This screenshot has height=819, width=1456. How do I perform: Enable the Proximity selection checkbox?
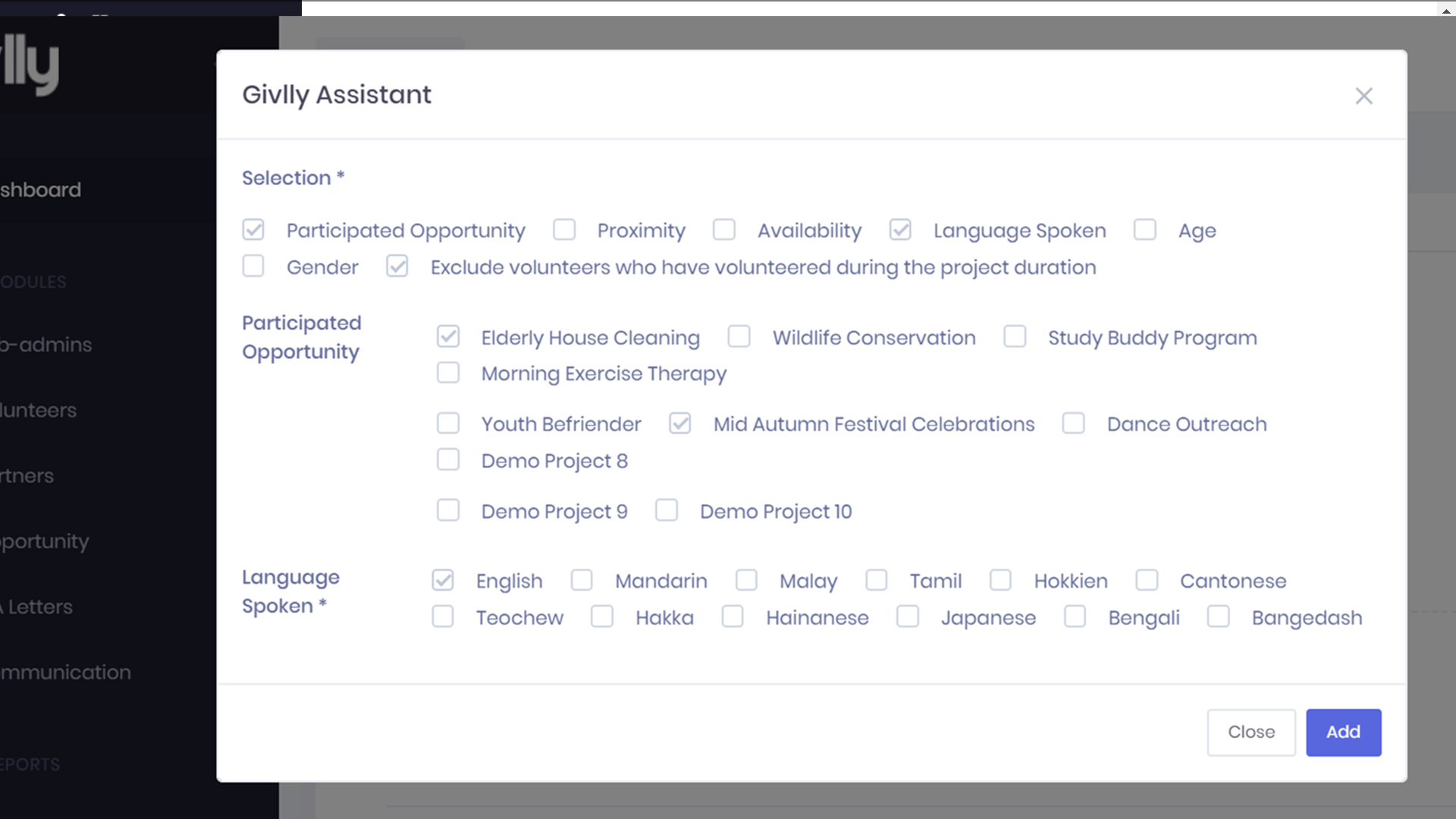pos(564,230)
